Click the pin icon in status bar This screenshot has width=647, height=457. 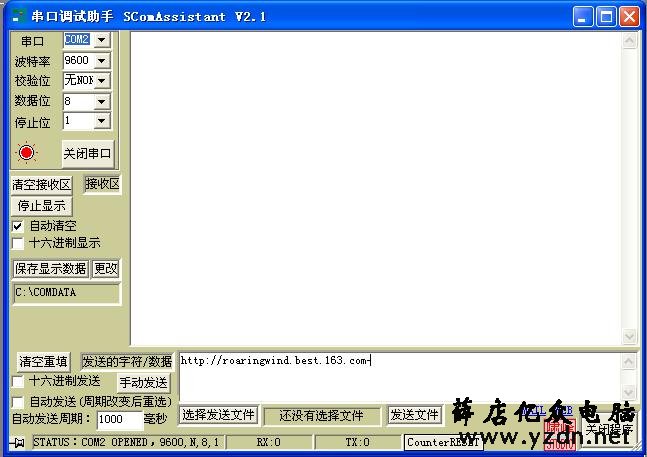(17, 443)
